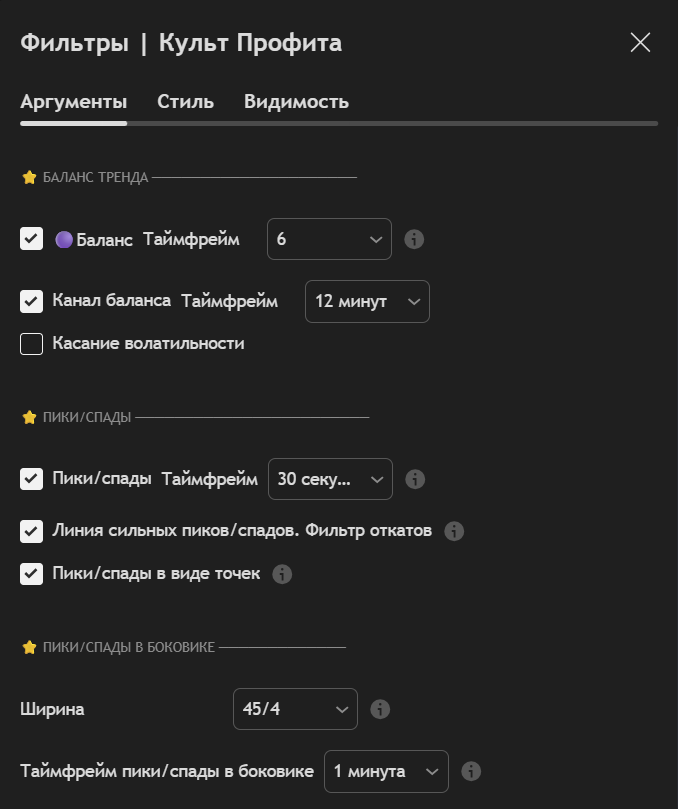This screenshot has height=809, width=678.
Task: Click info icon next to Пики/спады в виде точек
Action: pos(282,574)
